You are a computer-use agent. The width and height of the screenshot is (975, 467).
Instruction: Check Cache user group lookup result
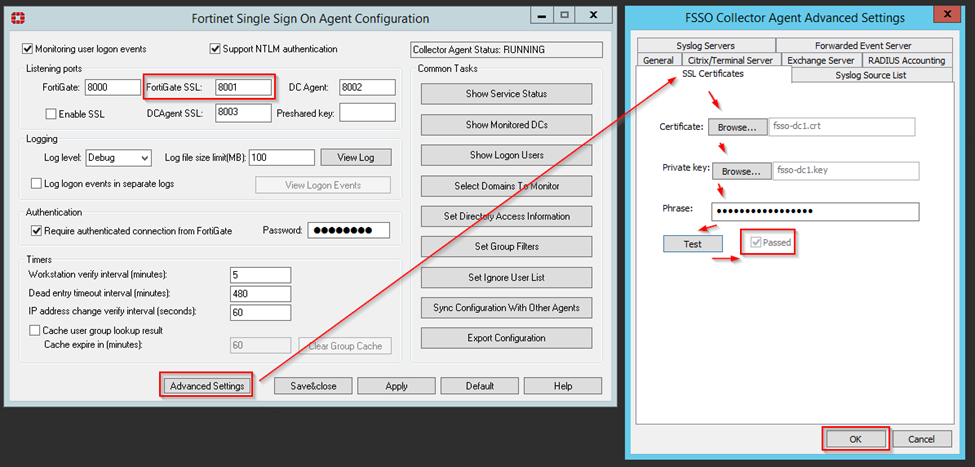click(34, 330)
